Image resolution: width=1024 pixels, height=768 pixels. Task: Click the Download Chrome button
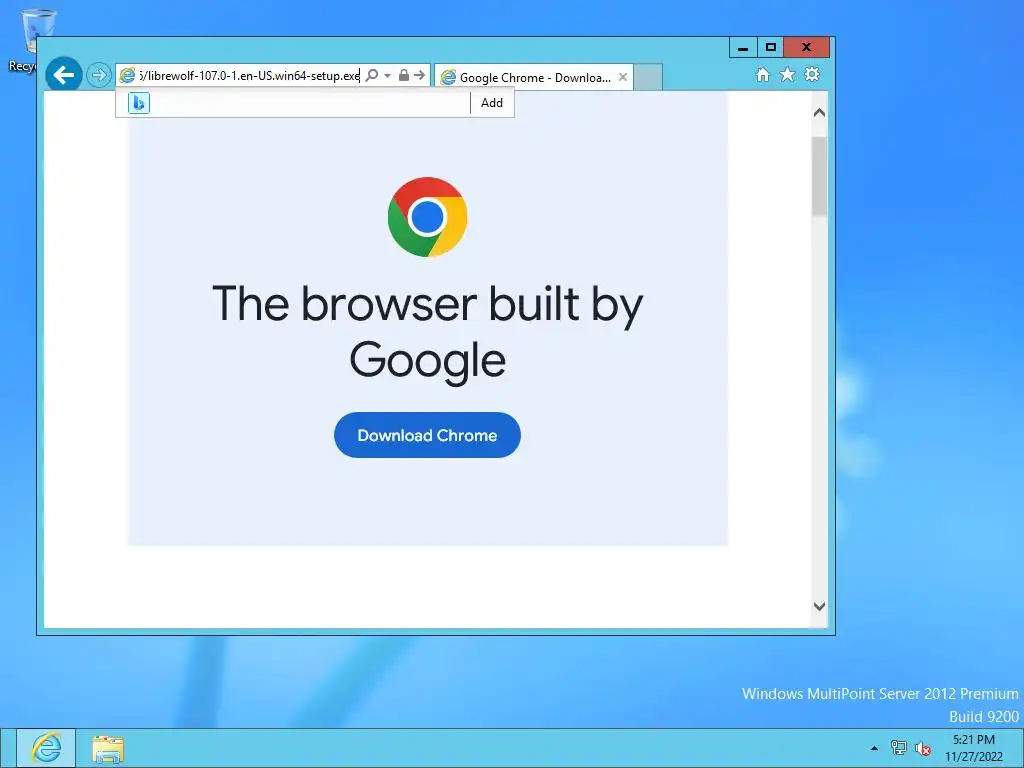coord(427,435)
